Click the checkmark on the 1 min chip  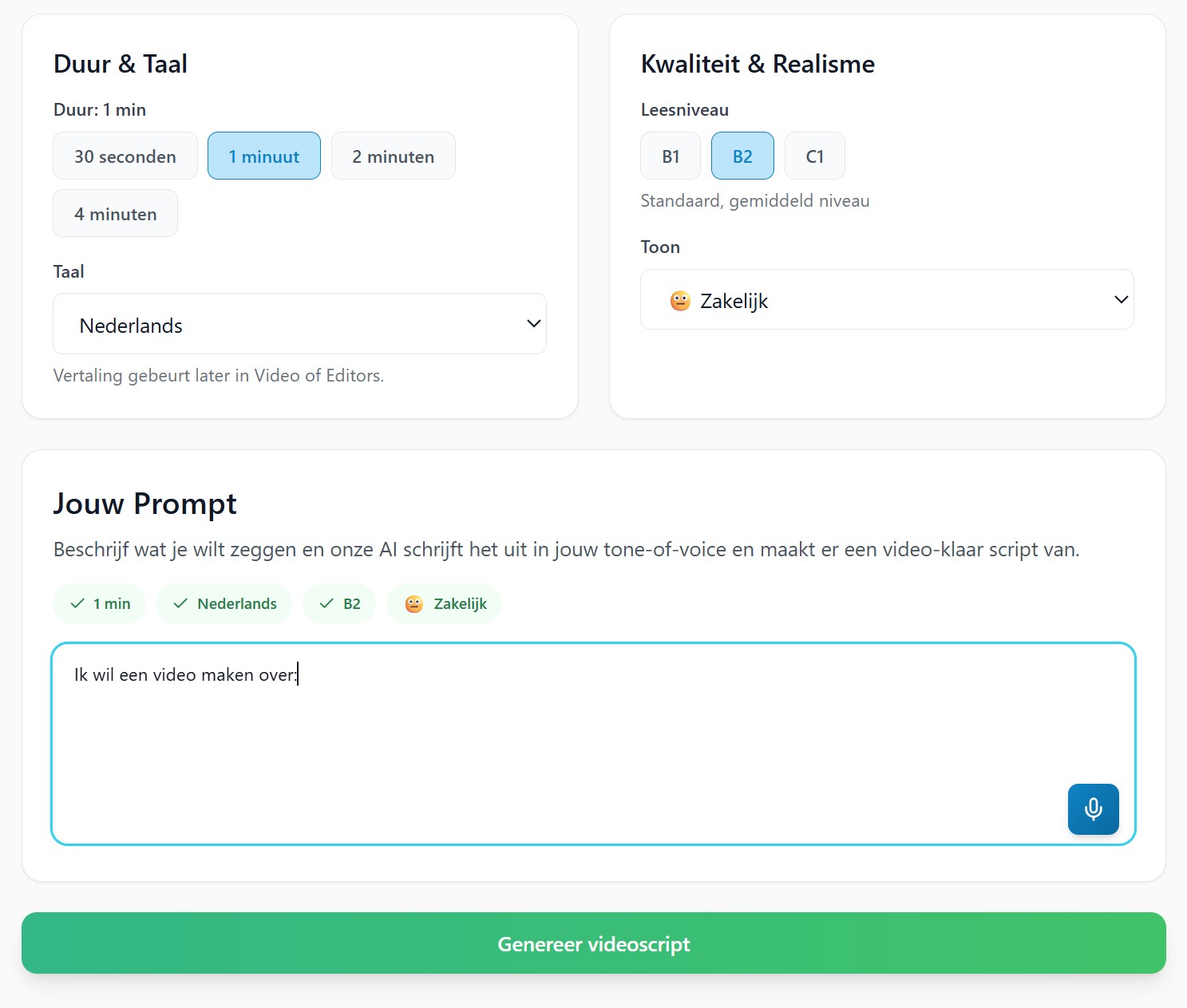77,604
